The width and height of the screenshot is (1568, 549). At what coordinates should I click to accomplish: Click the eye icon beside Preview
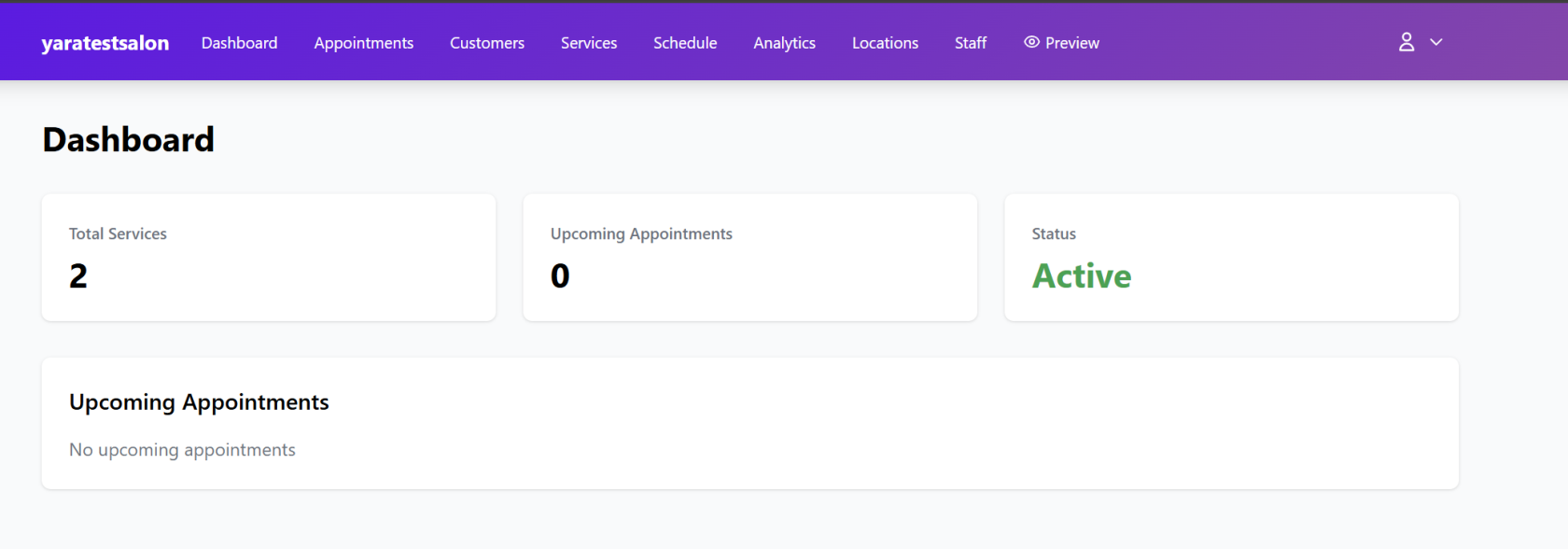point(1031,42)
